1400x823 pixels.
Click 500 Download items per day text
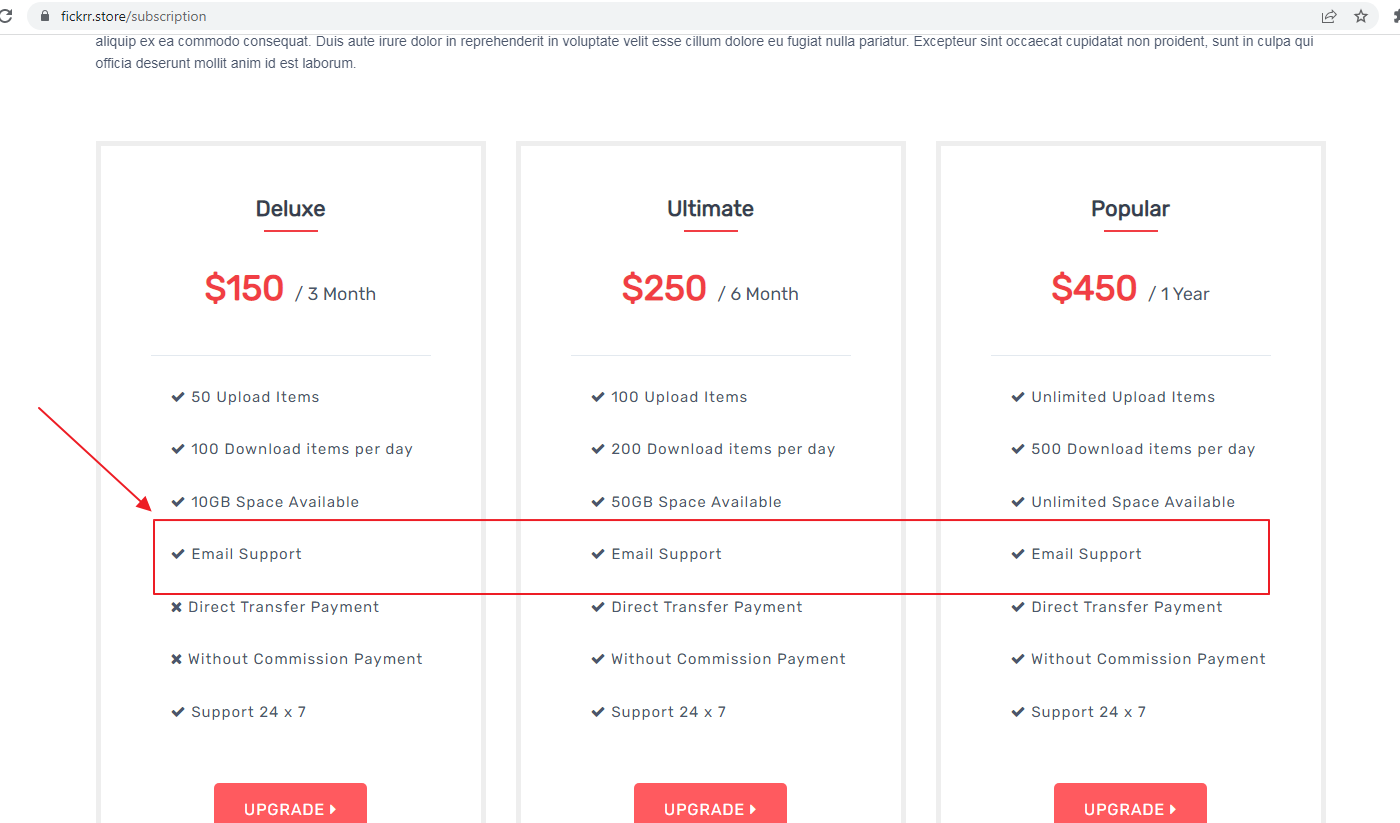pyautogui.click(x=1143, y=449)
